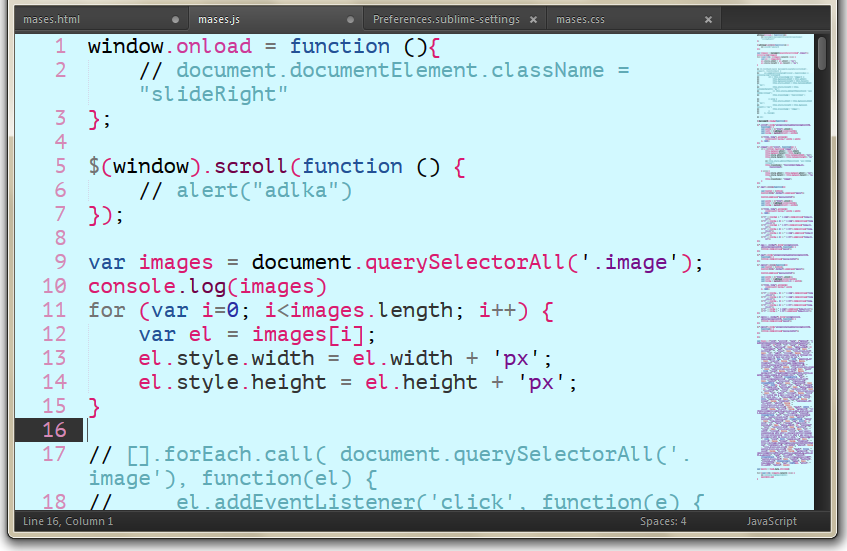Click 'scroll' in line 5
The height and width of the screenshot is (551, 847).
[251, 166]
